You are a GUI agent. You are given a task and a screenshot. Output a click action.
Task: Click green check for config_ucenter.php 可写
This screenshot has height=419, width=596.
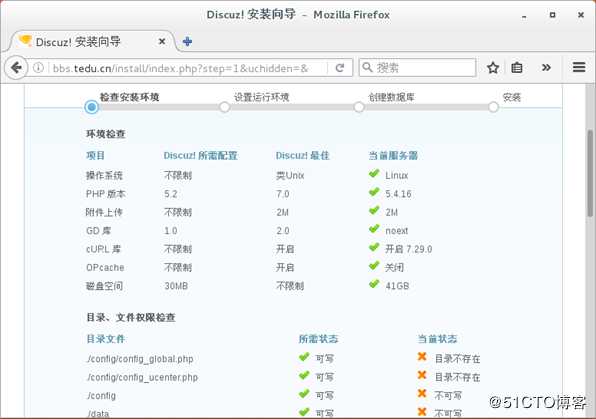coord(304,375)
